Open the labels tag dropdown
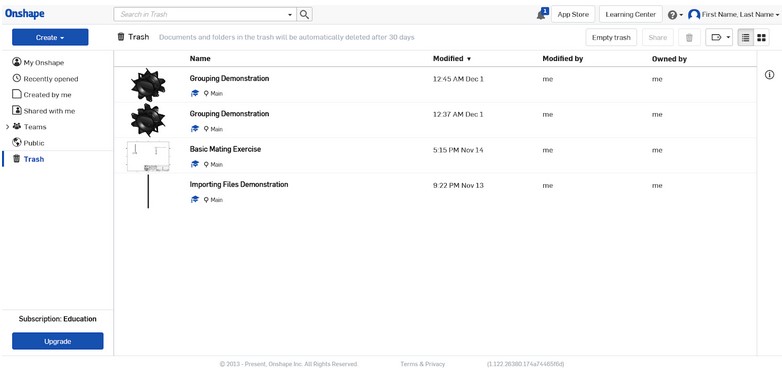The image size is (782, 372). tap(719, 37)
